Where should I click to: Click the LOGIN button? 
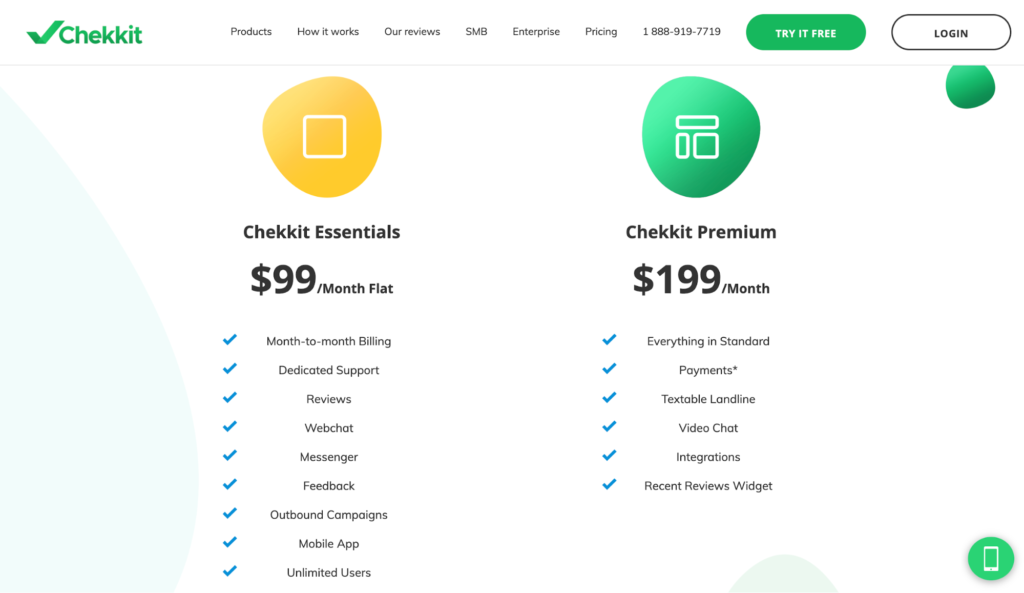coord(951,32)
